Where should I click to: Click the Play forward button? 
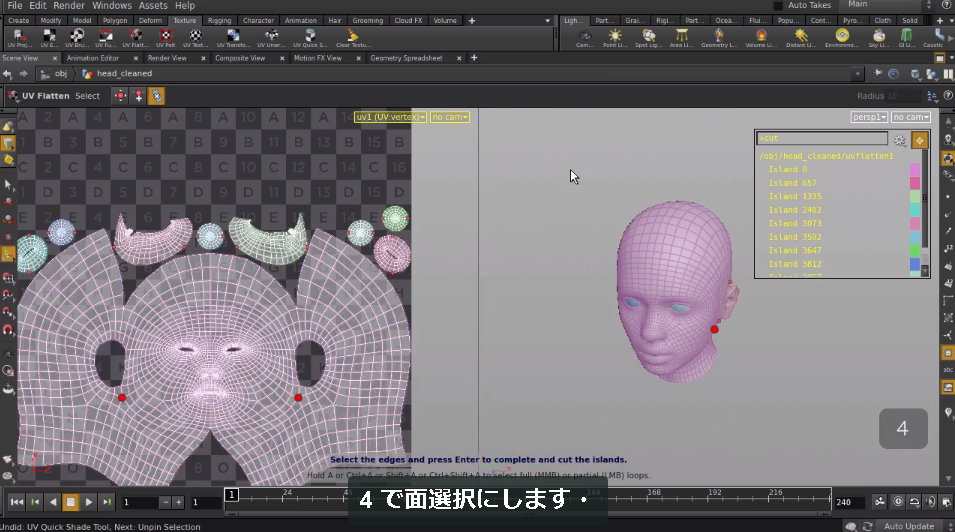click(89, 502)
